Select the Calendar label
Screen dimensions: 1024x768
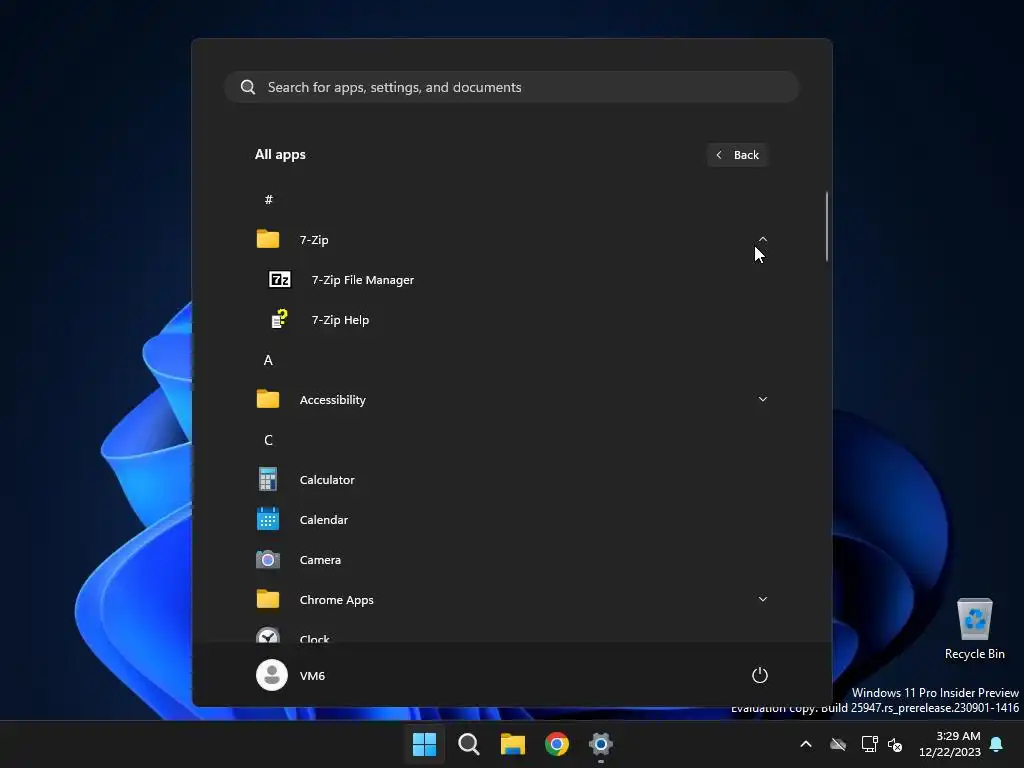tap(324, 520)
